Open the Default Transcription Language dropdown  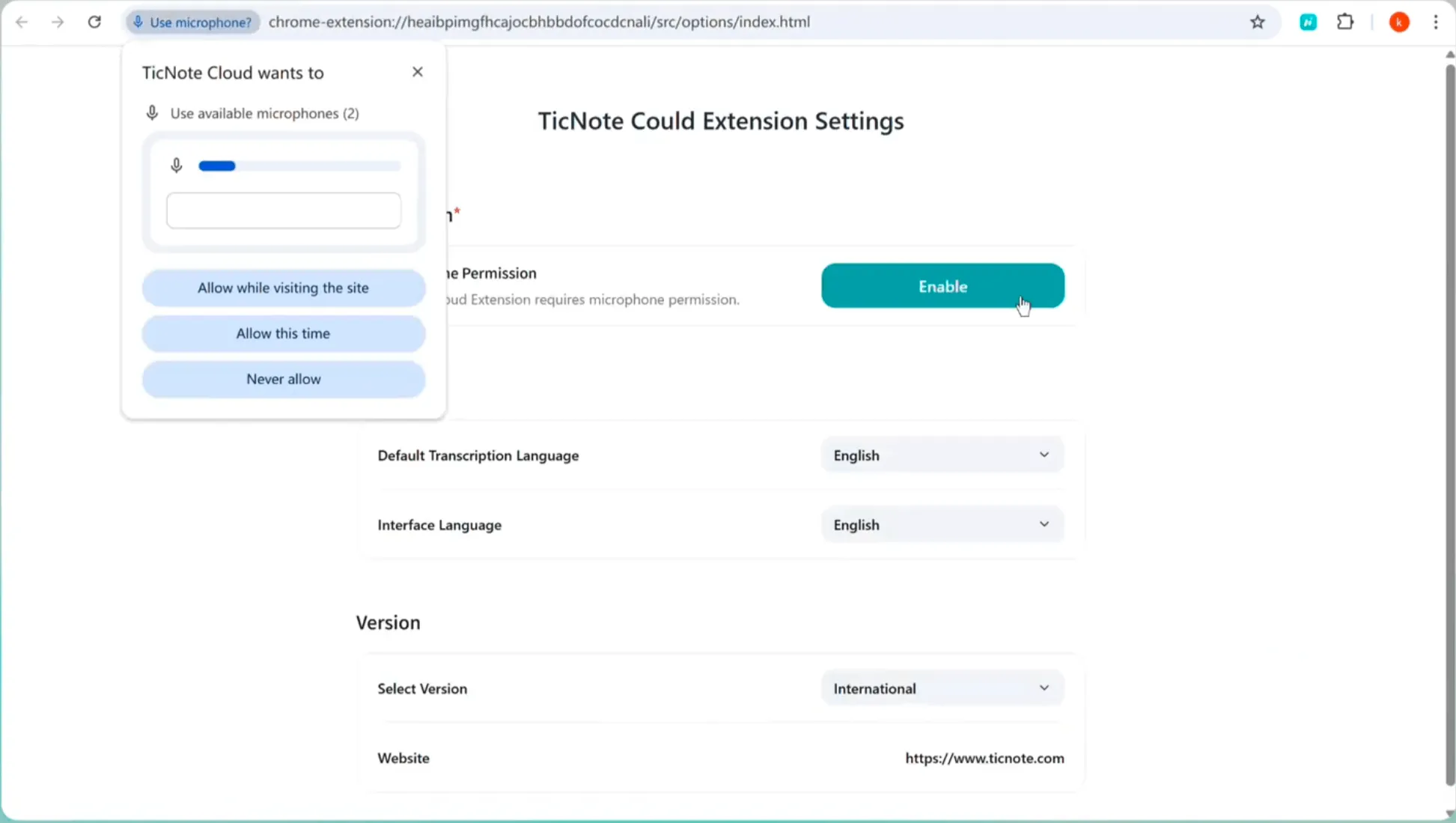tap(942, 455)
